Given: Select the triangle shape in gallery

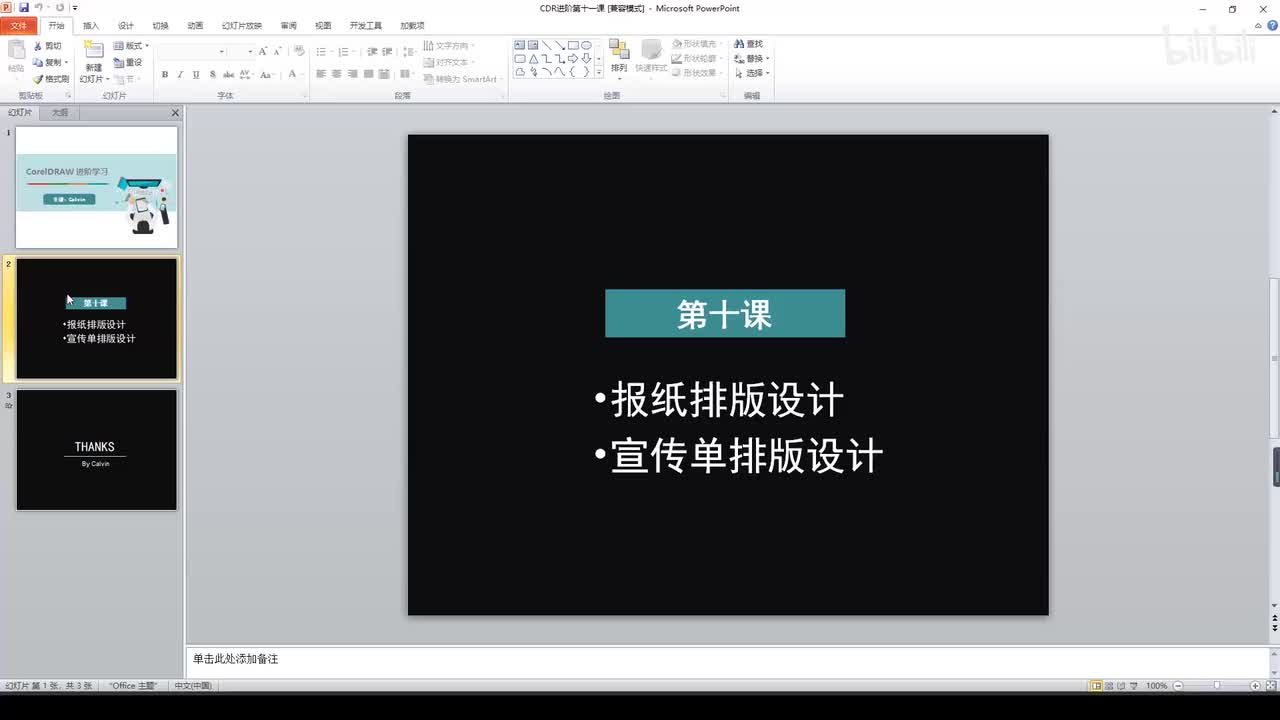Looking at the screenshot, I should [533, 59].
